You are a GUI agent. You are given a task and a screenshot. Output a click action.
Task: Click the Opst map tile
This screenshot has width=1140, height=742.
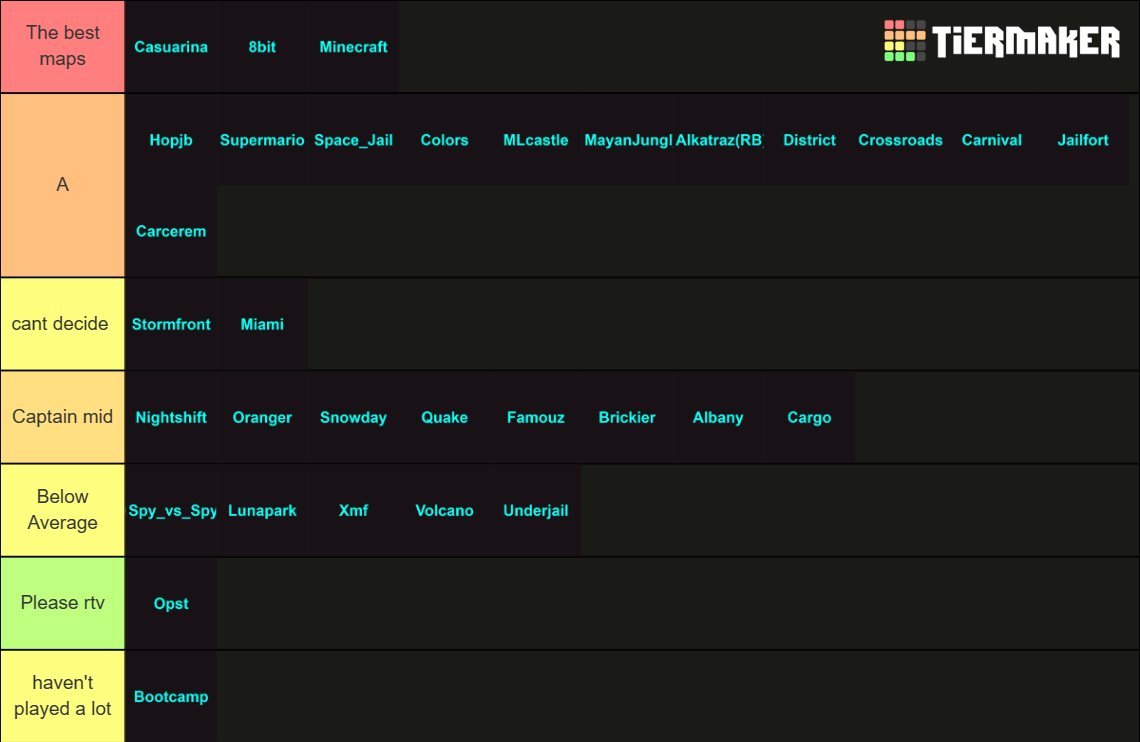click(171, 603)
